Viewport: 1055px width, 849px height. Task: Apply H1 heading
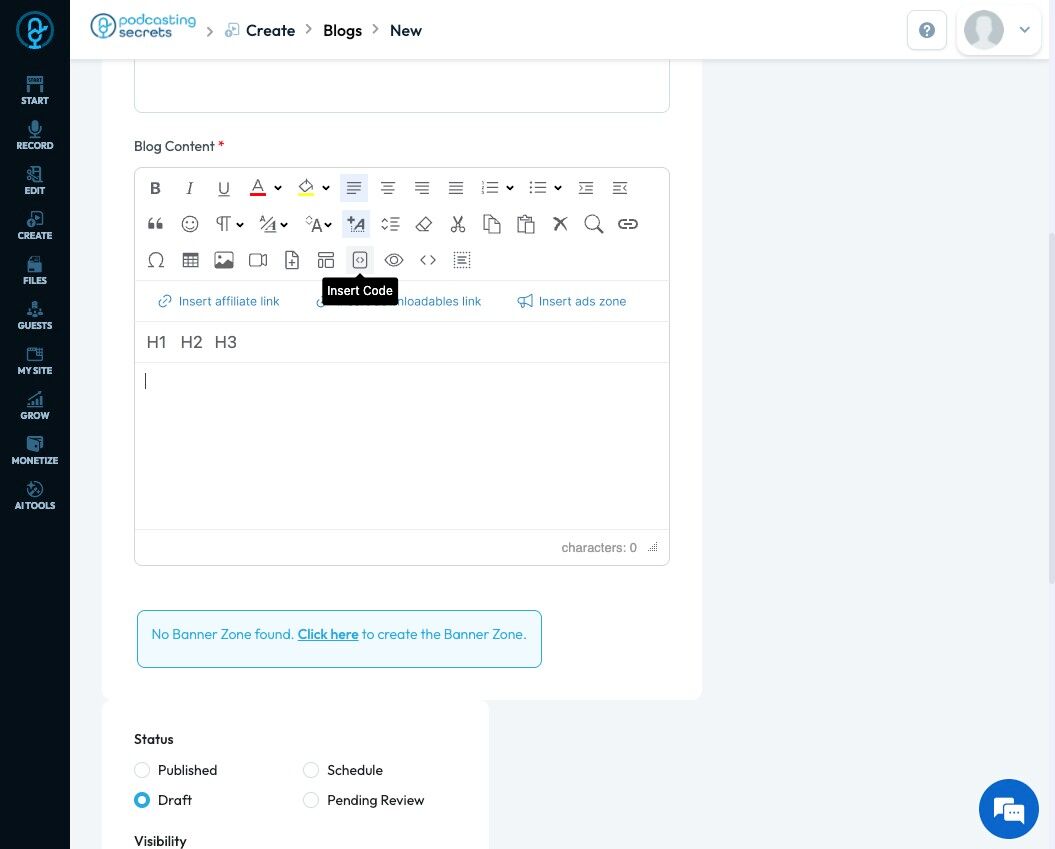[156, 342]
